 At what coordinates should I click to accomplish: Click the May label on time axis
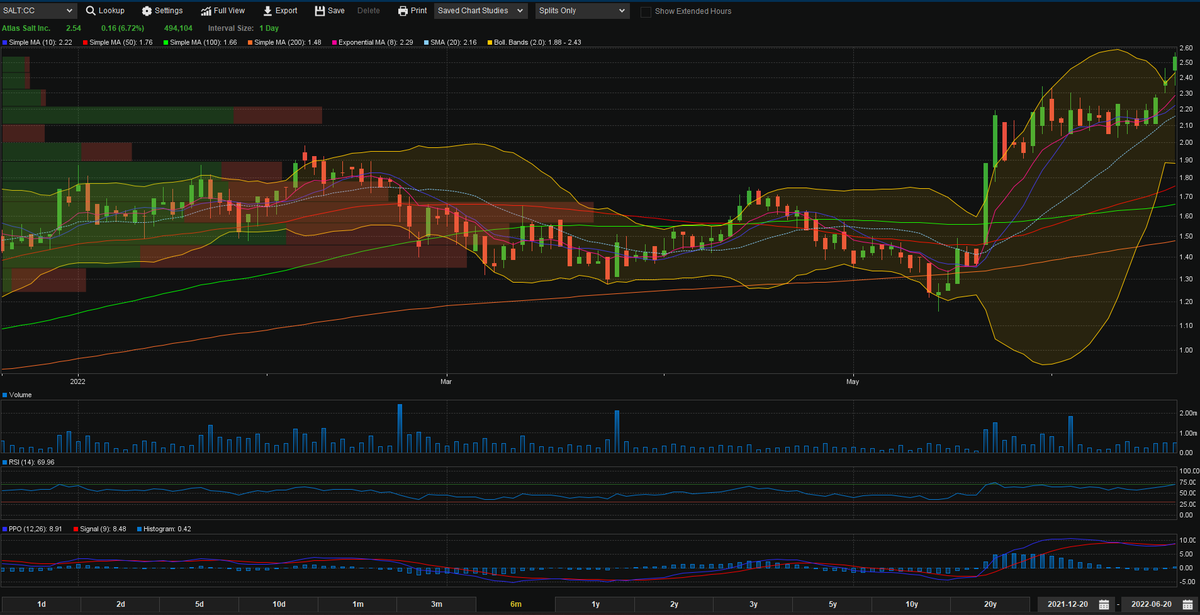[x=853, y=381]
